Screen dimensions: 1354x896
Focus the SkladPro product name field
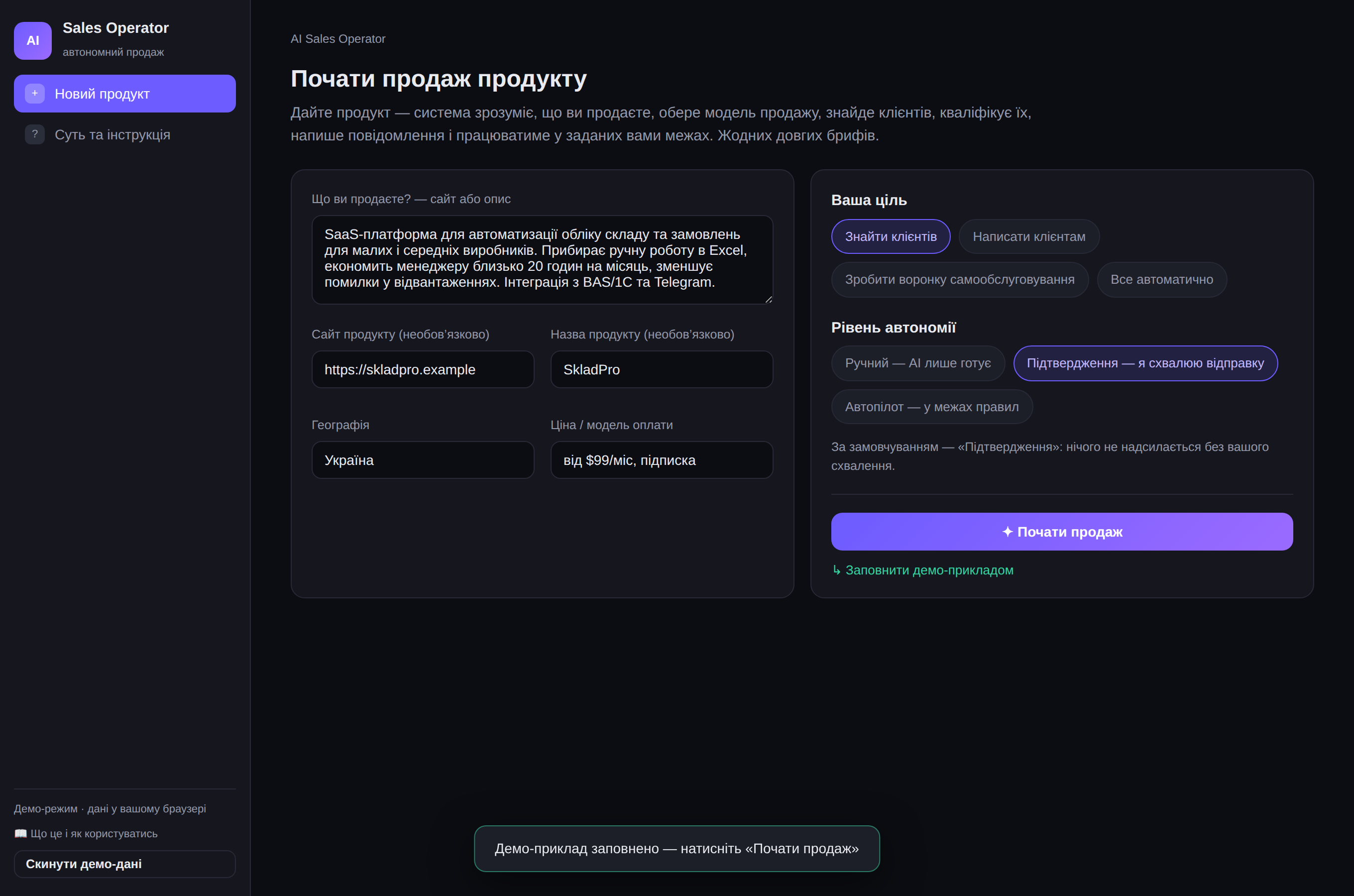[x=662, y=370]
